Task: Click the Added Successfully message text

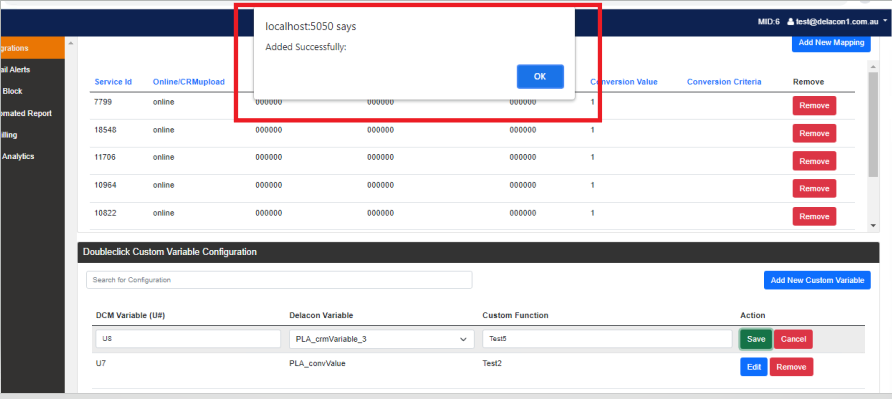Action: [306, 47]
